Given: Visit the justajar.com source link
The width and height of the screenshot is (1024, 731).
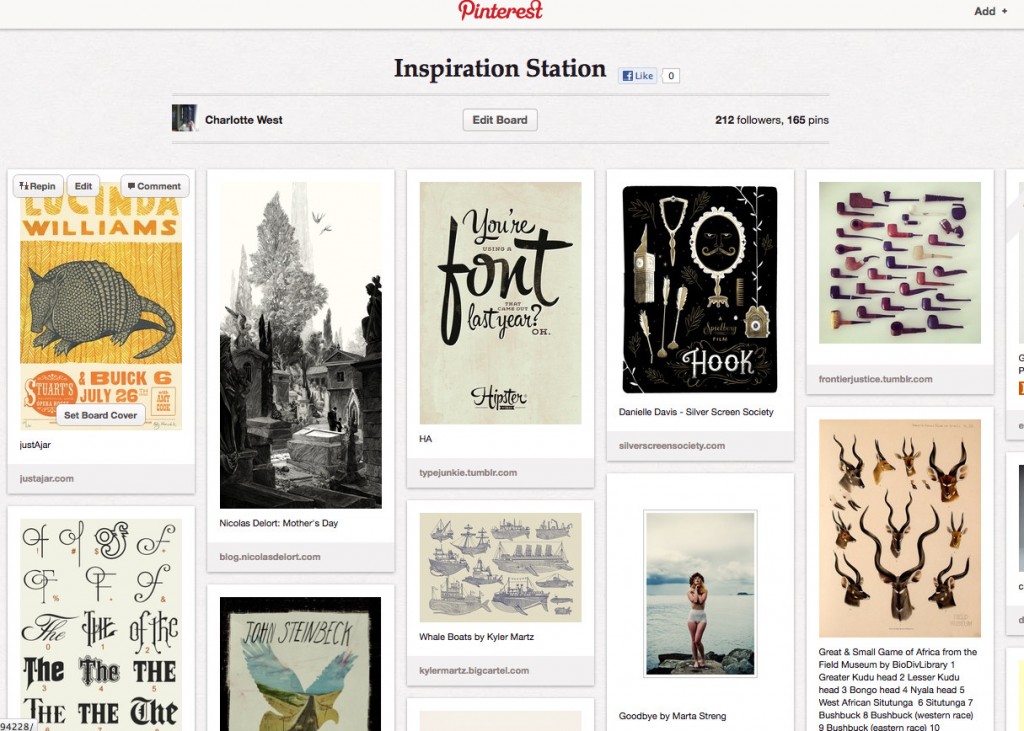Looking at the screenshot, I should point(46,478).
